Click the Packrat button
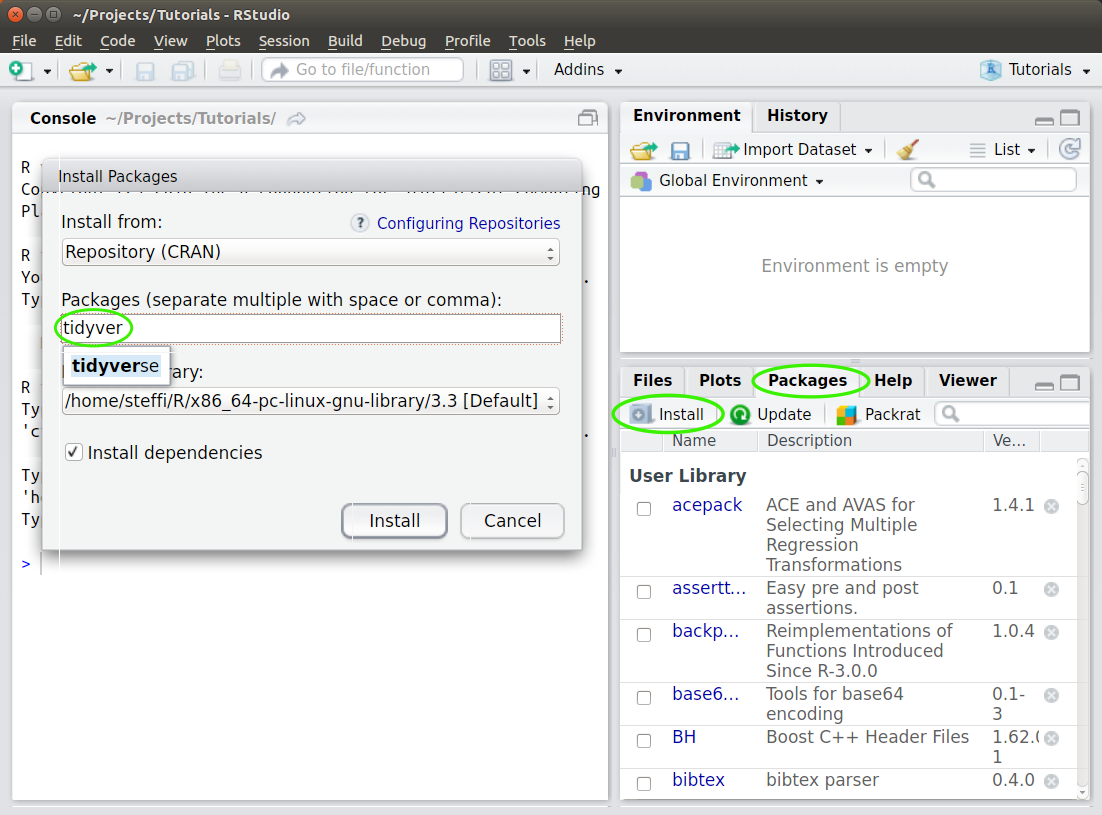This screenshot has width=1102, height=815. click(x=879, y=415)
